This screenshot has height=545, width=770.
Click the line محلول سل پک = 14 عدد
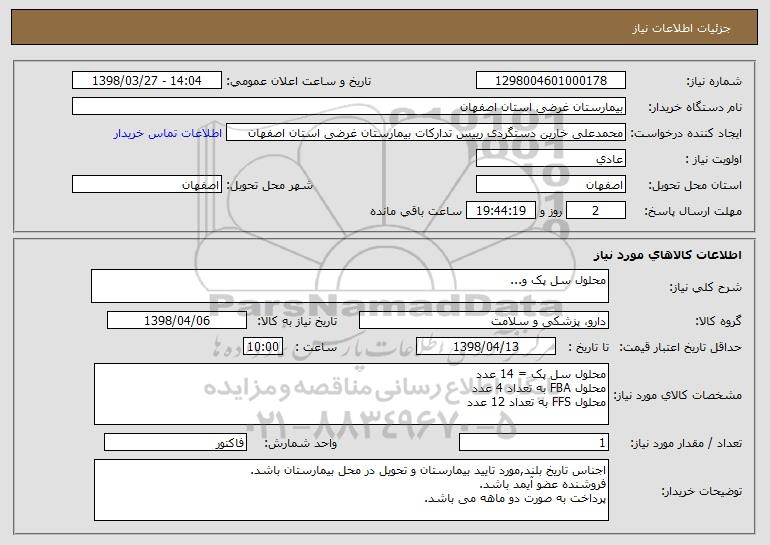pos(541,374)
